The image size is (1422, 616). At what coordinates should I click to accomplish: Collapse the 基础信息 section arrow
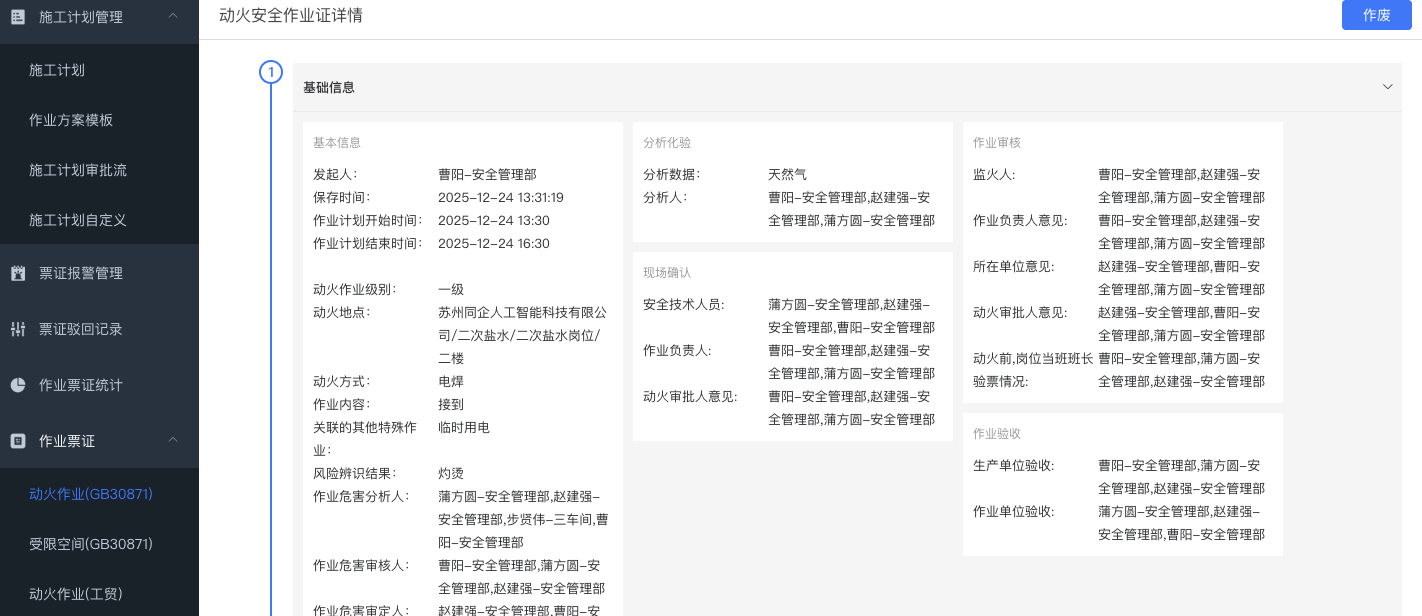(x=1387, y=87)
